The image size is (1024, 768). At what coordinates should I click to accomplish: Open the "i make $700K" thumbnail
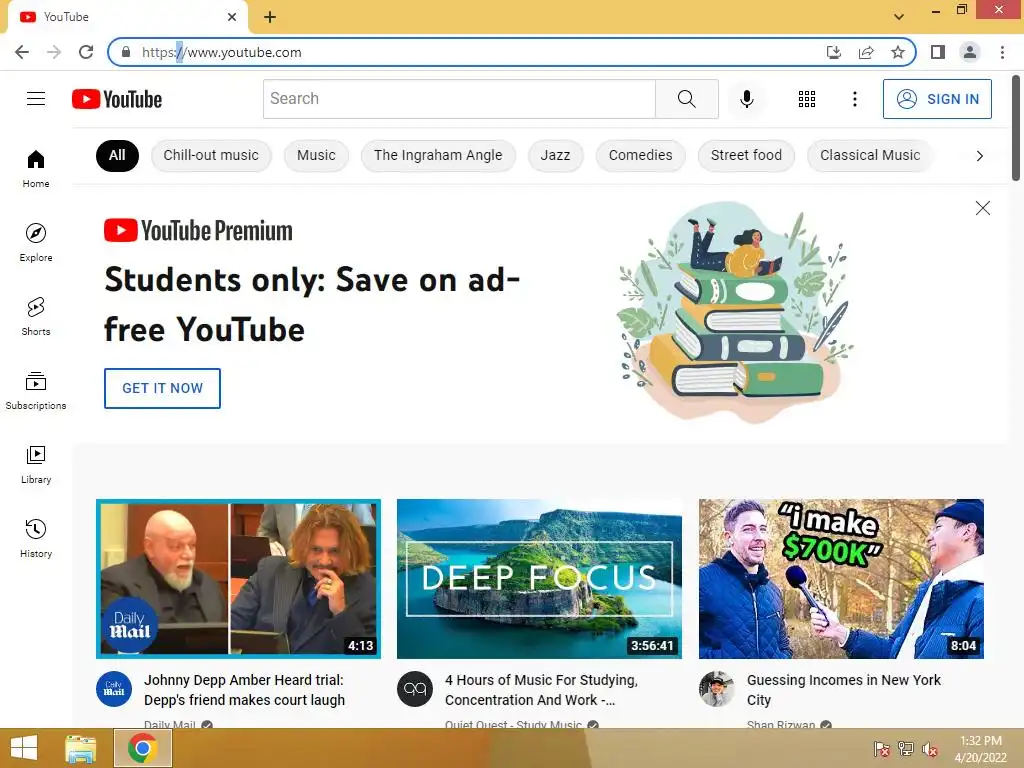[841, 579]
